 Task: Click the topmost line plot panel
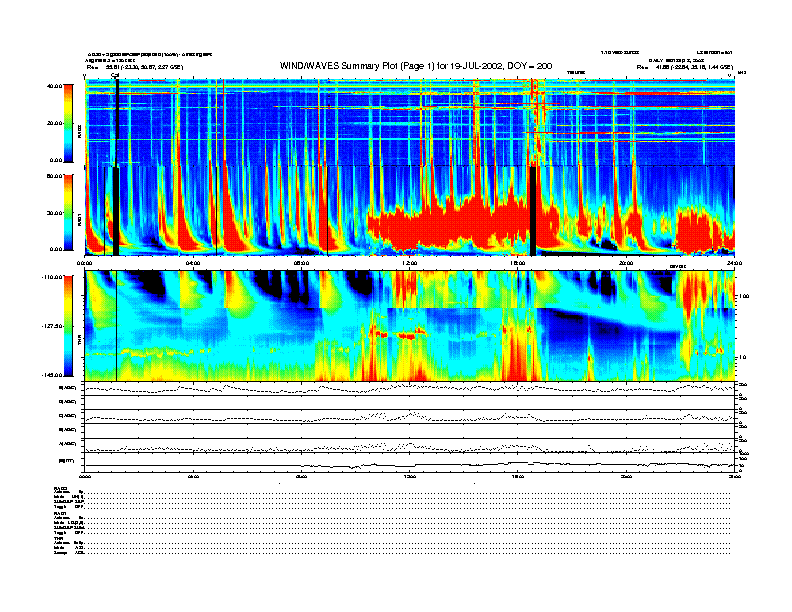tap(410, 388)
